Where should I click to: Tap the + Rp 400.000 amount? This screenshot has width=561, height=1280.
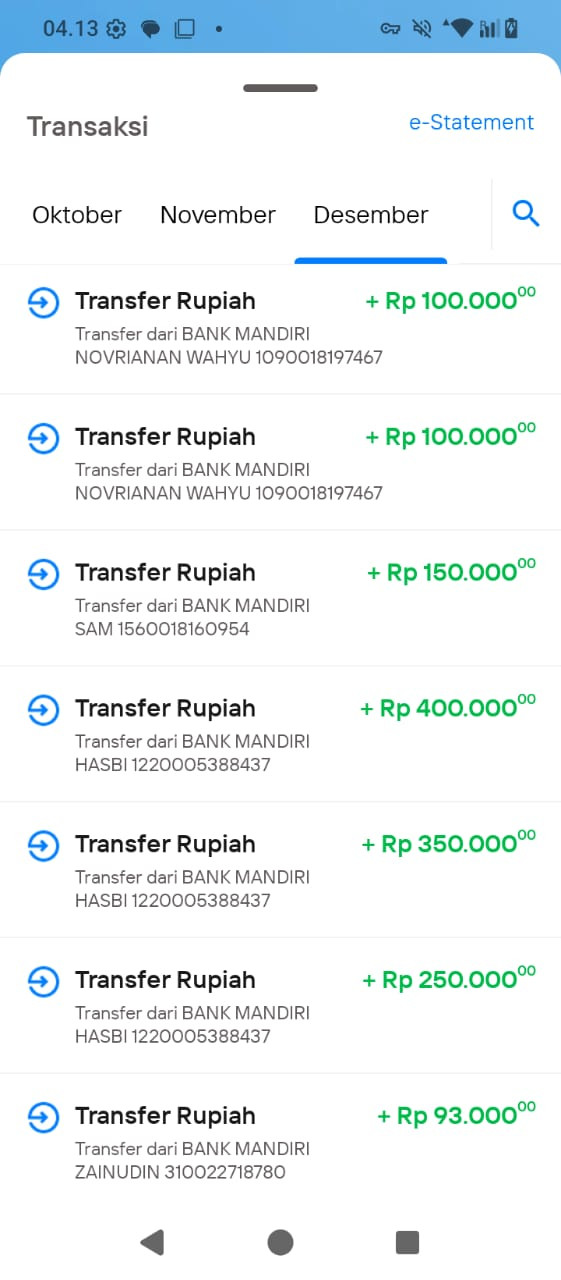click(x=448, y=707)
